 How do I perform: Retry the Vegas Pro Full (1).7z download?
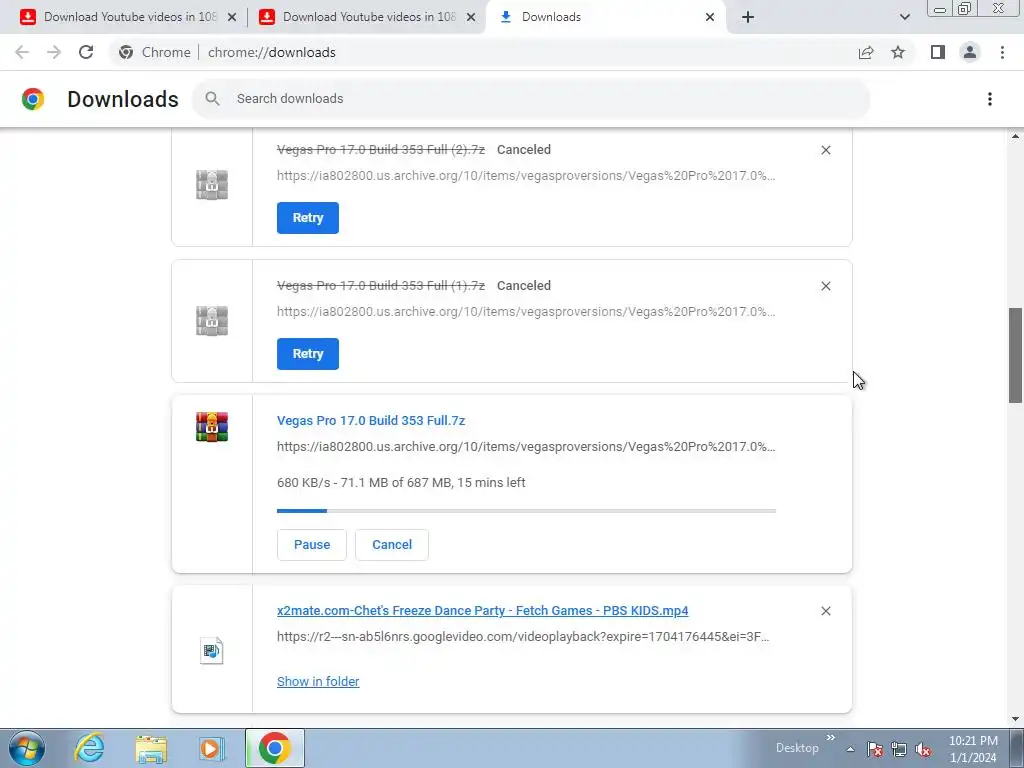[308, 354]
